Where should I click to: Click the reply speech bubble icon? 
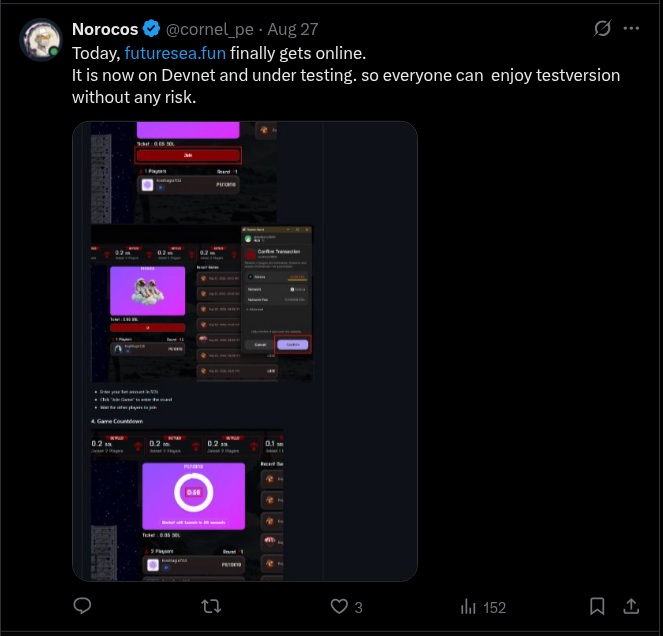pos(83,606)
